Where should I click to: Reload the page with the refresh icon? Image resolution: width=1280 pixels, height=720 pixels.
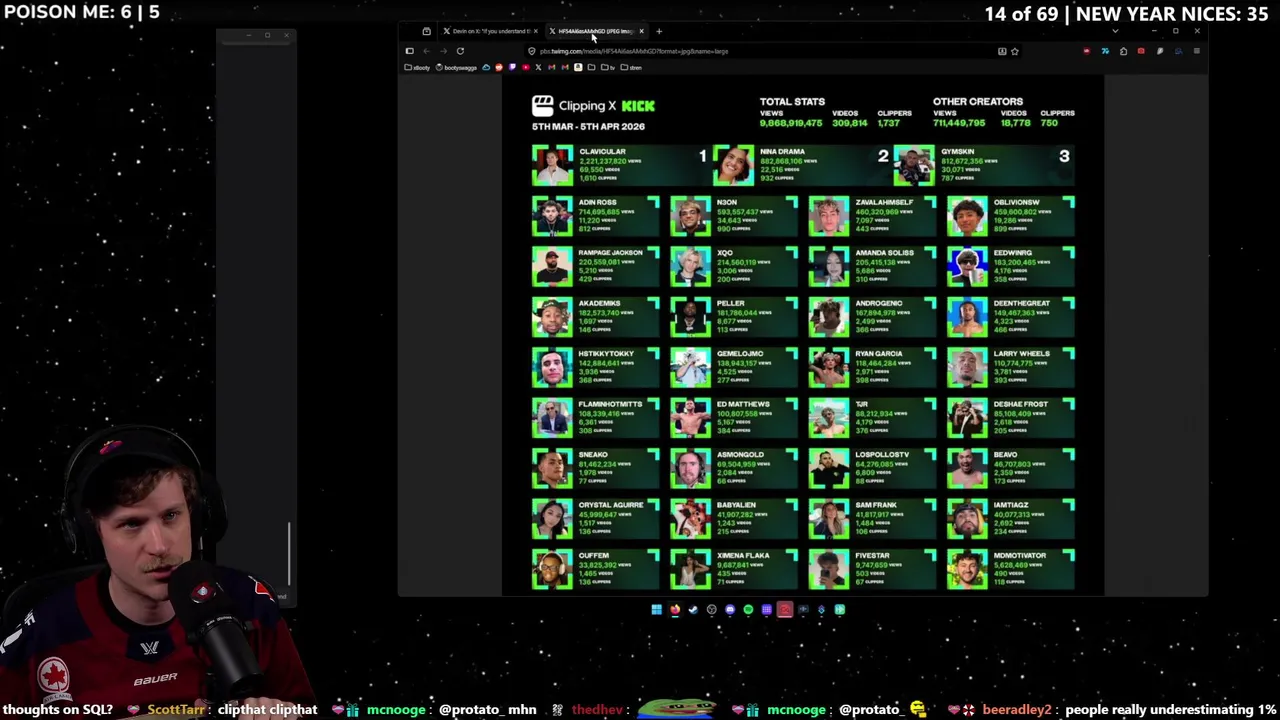tap(460, 51)
